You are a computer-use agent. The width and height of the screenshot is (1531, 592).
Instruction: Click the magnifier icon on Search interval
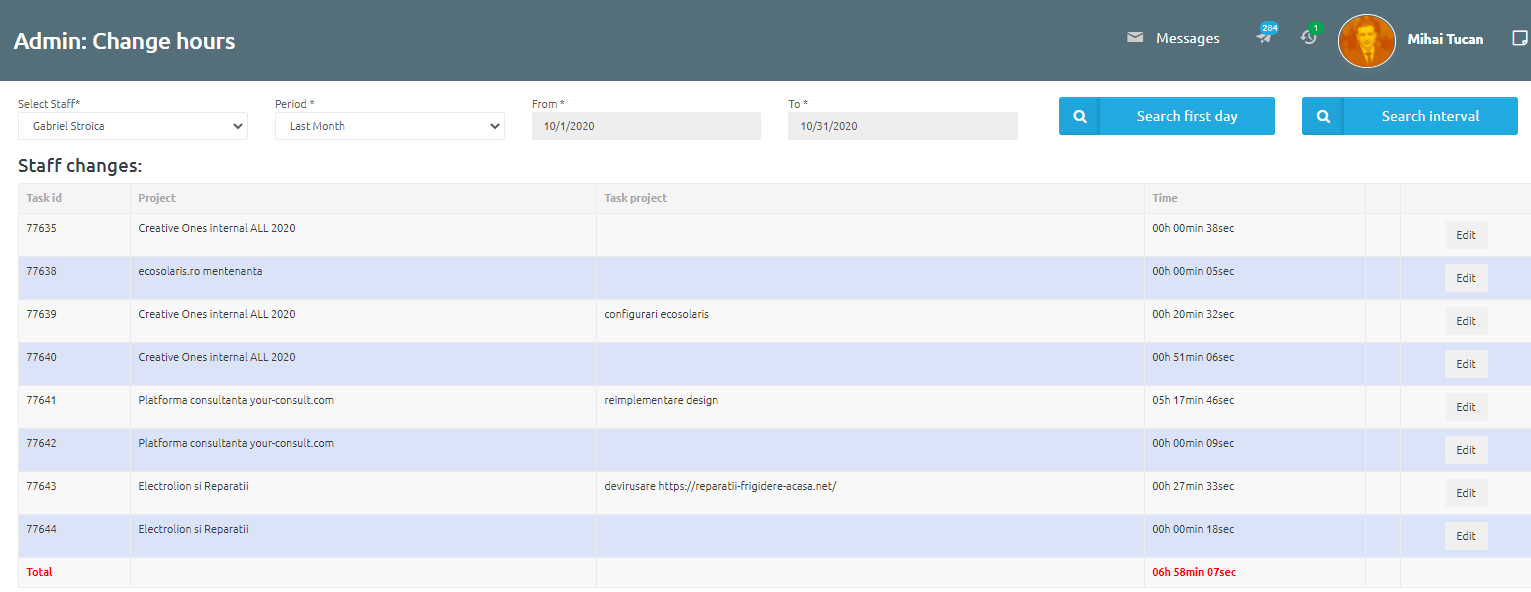pyautogui.click(x=1323, y=116)
